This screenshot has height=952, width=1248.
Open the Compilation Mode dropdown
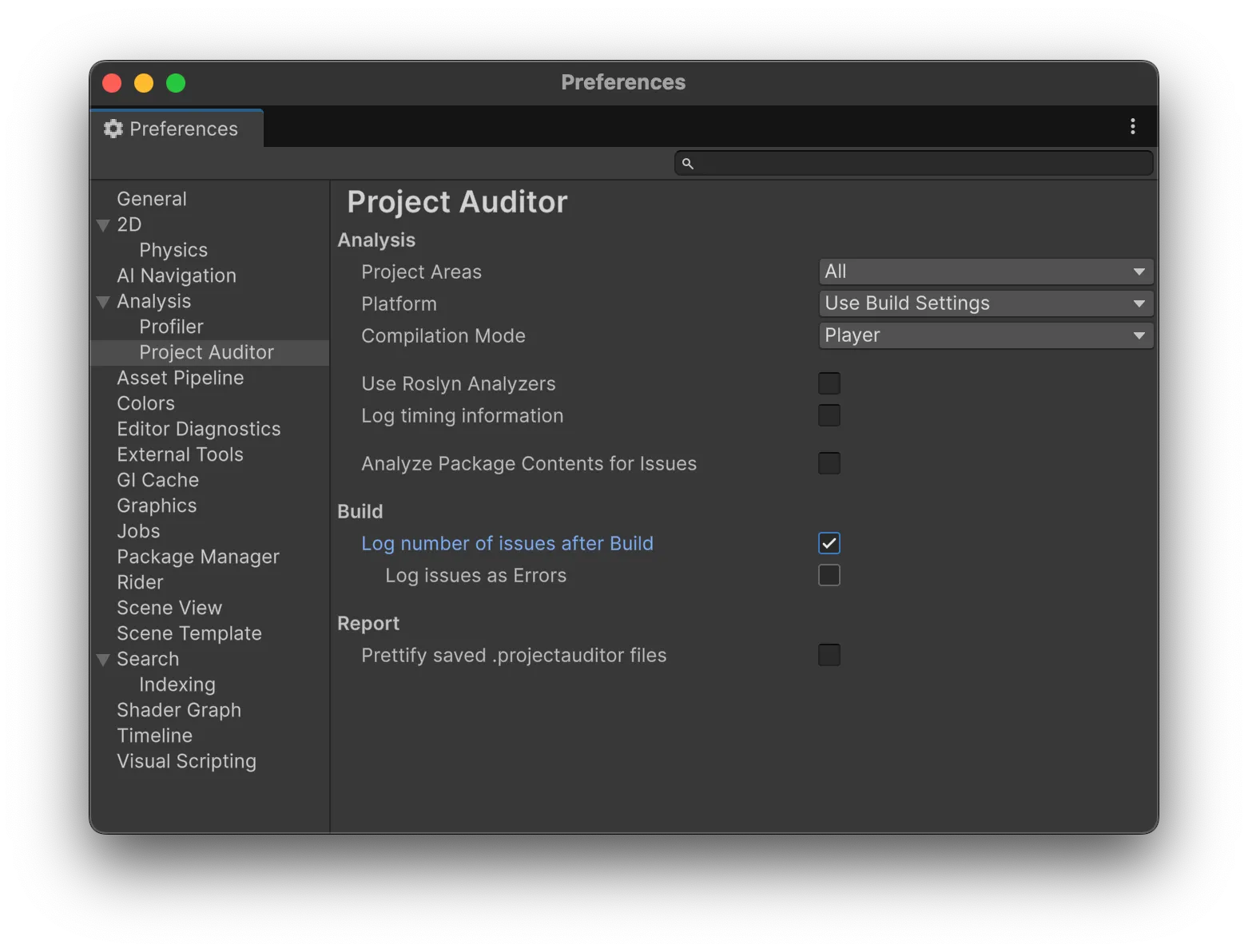[985, 335]
